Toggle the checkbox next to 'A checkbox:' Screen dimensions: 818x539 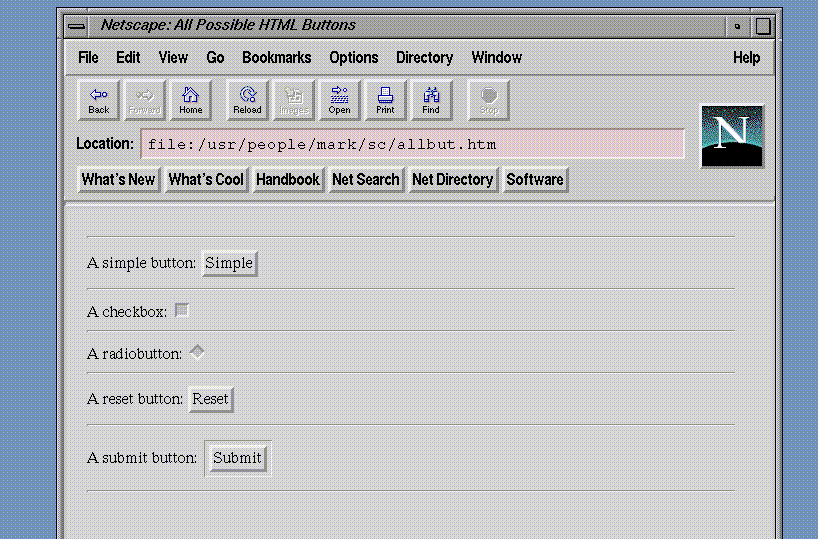[x=182, y=311]
